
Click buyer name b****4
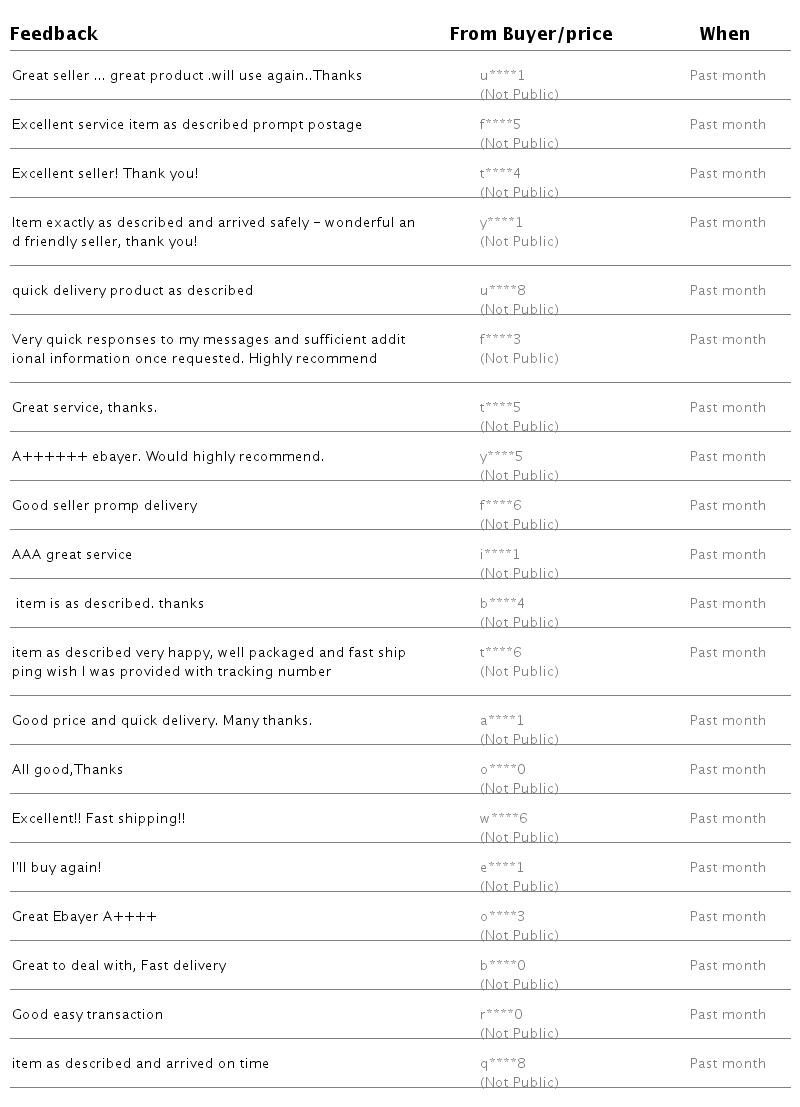tap(502, 603)
